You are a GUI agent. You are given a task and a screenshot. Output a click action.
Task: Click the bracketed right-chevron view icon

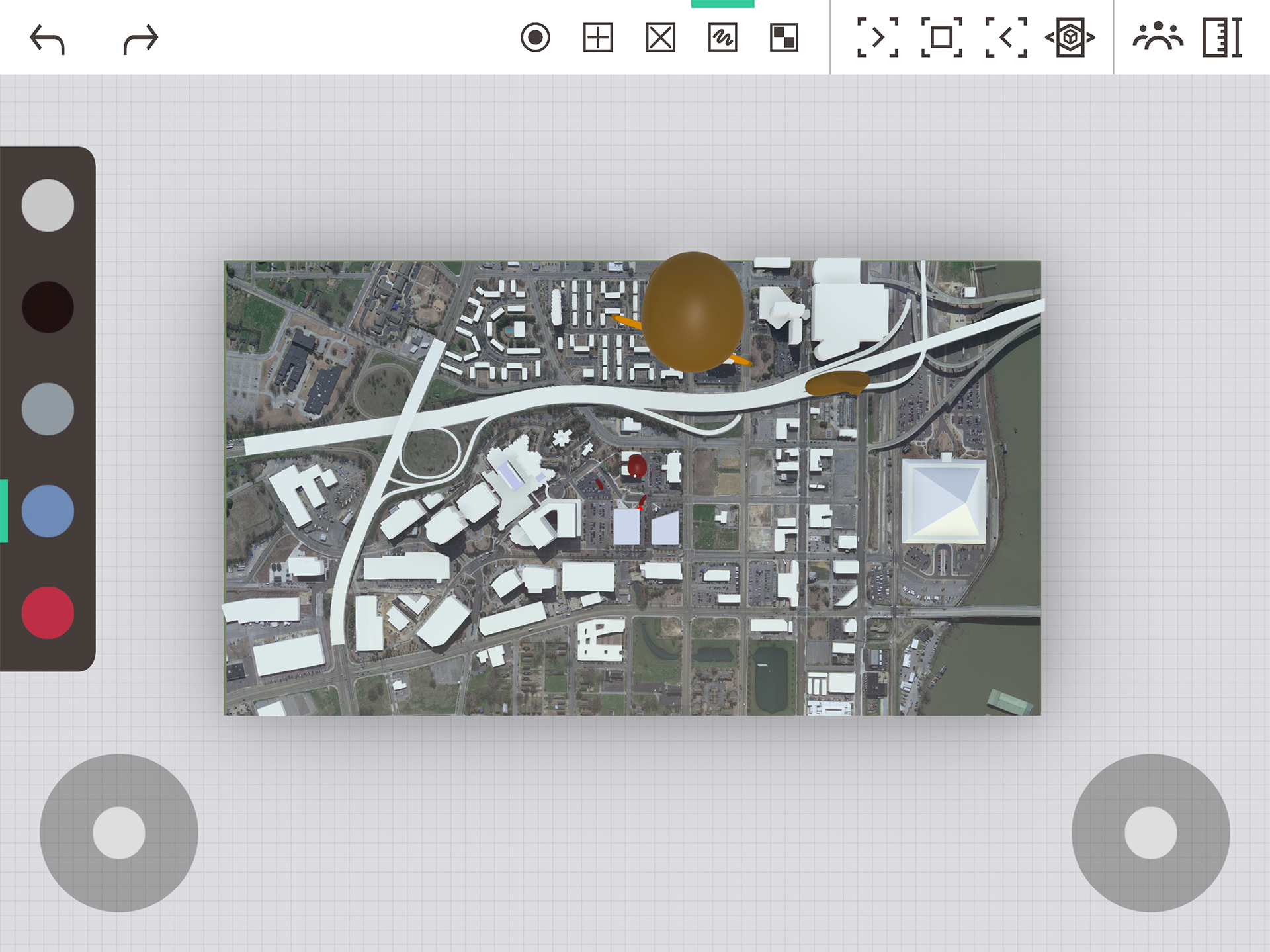tap(878, 38)
